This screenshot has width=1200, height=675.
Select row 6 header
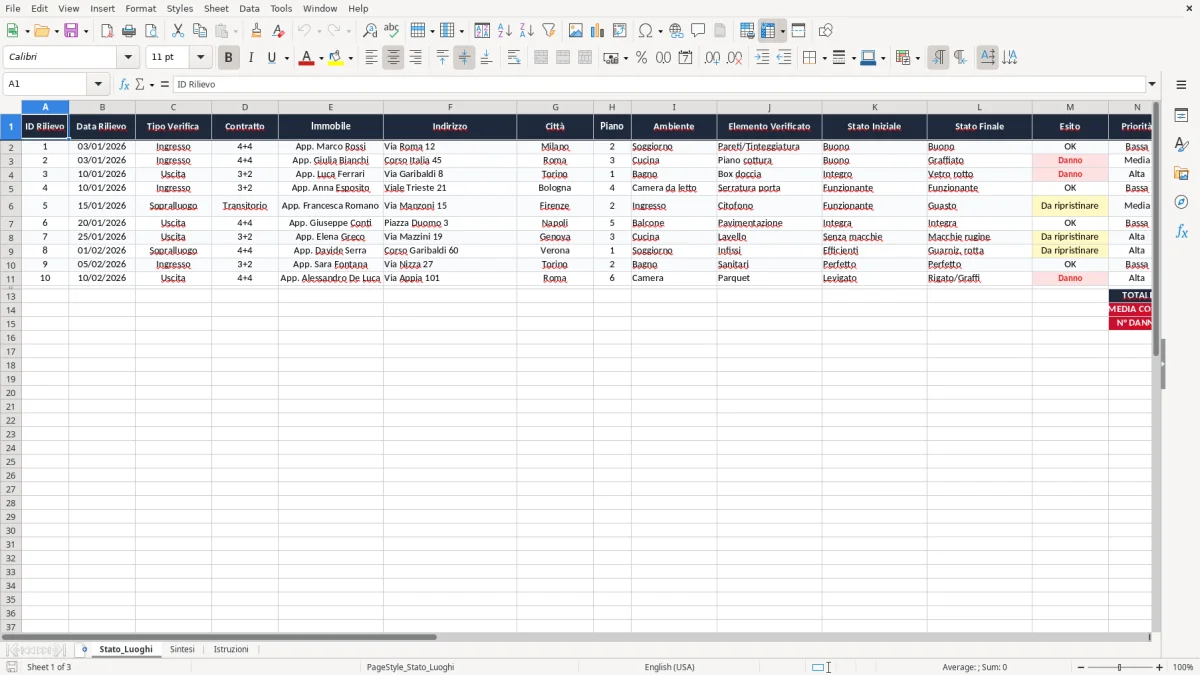[x=11, y=206]
